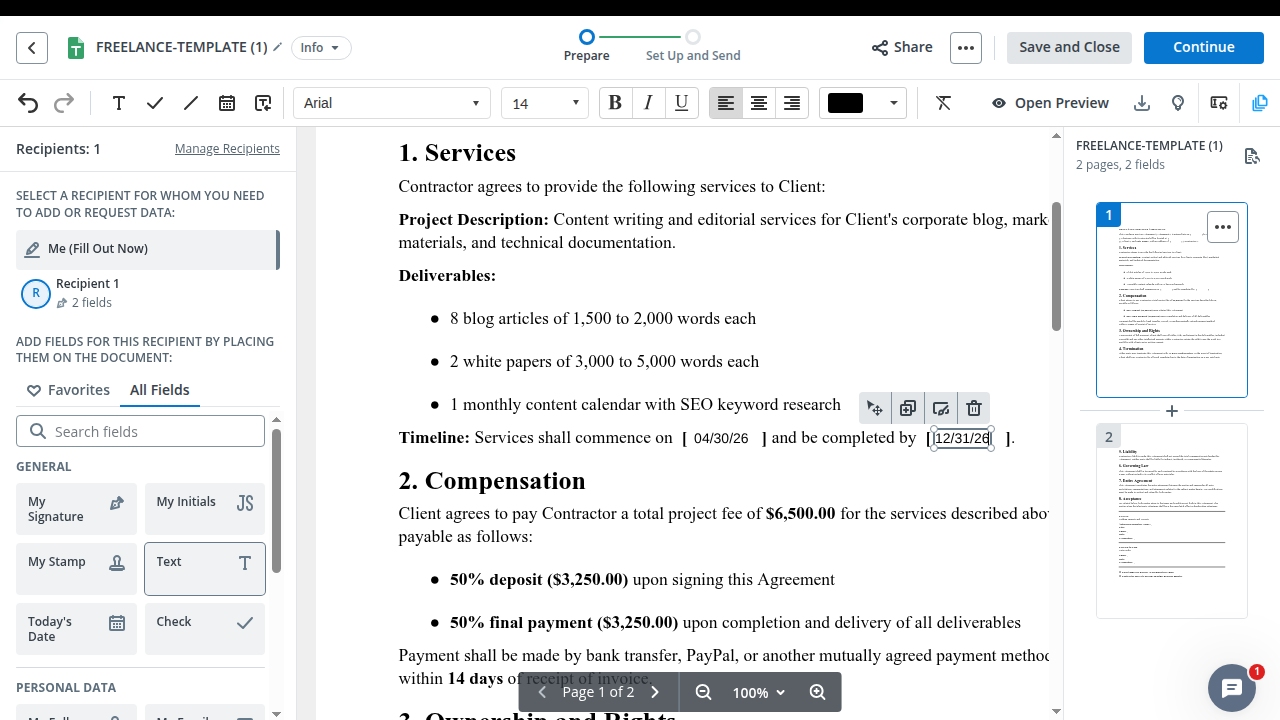Go to next page arrow

pyautogui.click(x=655, y=692)
